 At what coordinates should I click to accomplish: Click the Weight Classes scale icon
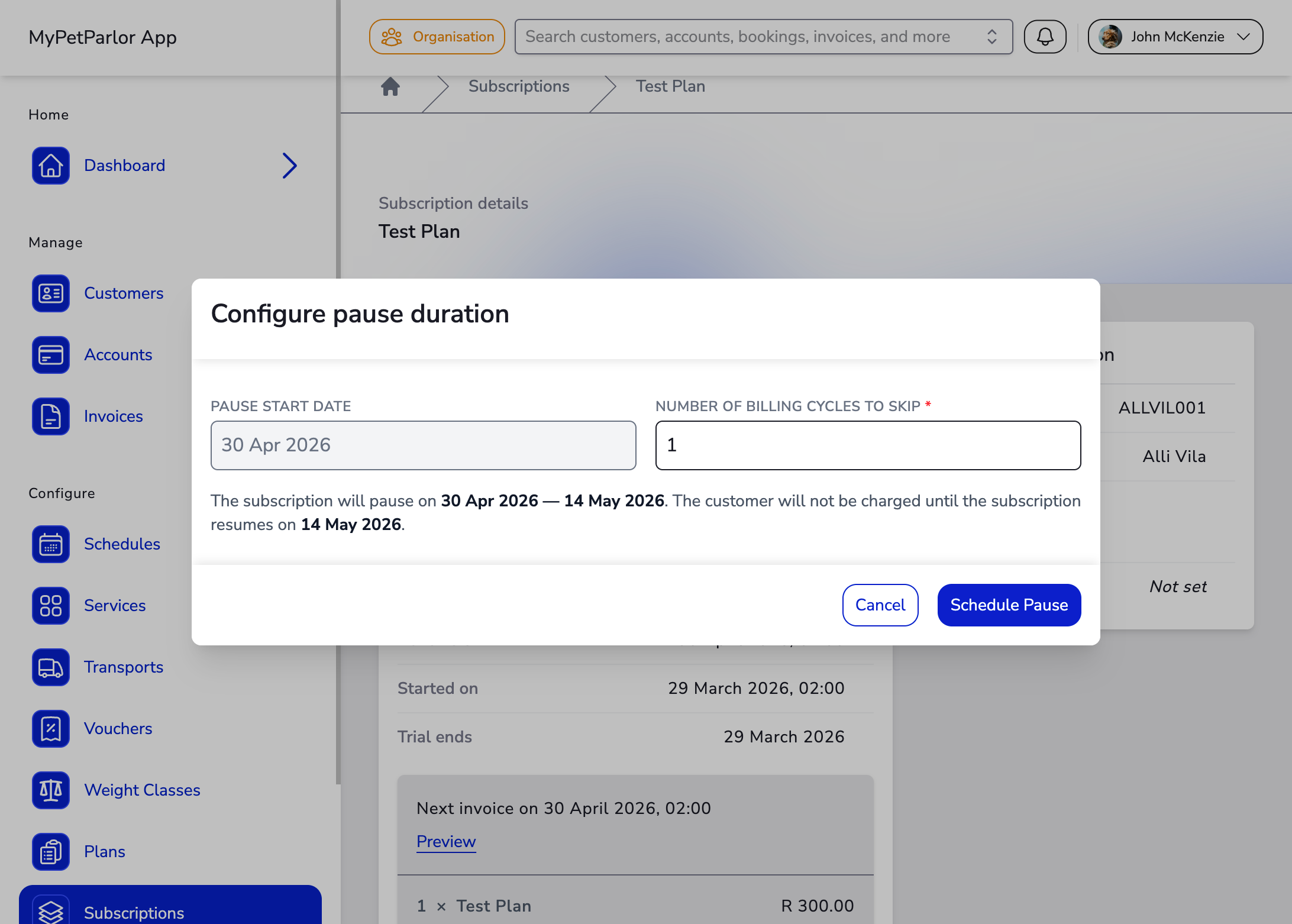pos(51,790)
